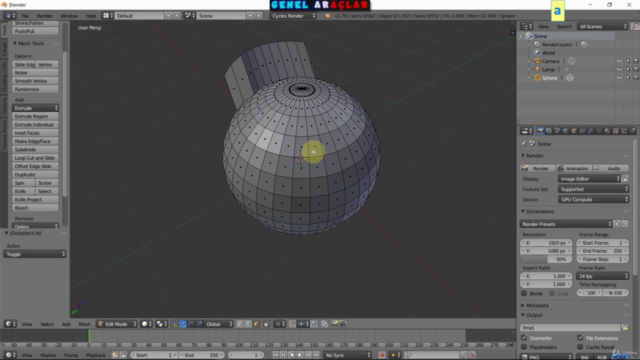Toggle the Cache Result checkbox
Viewport: 640px width, 360px height.
[x=580, y=347]
